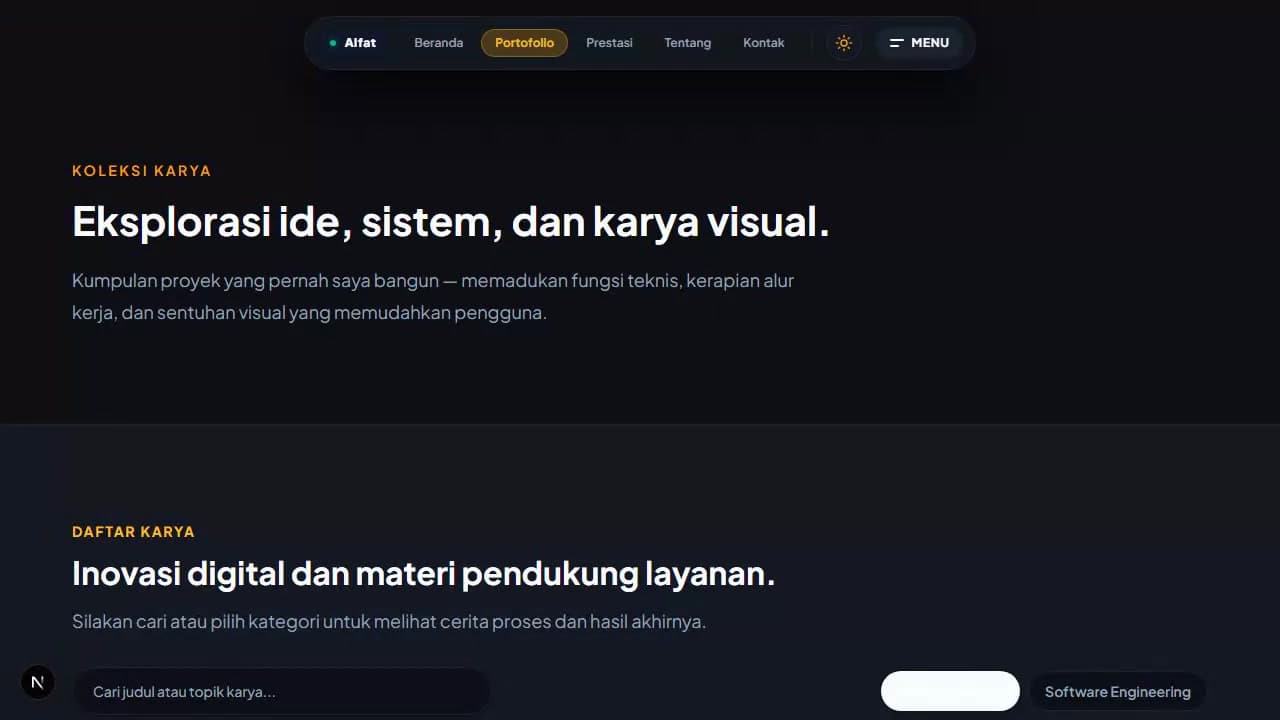Click the 'DAFTAR KARYA' label
Image resolution: width=1280 pixels, height=720 pixels.
(x=133, y=532)
